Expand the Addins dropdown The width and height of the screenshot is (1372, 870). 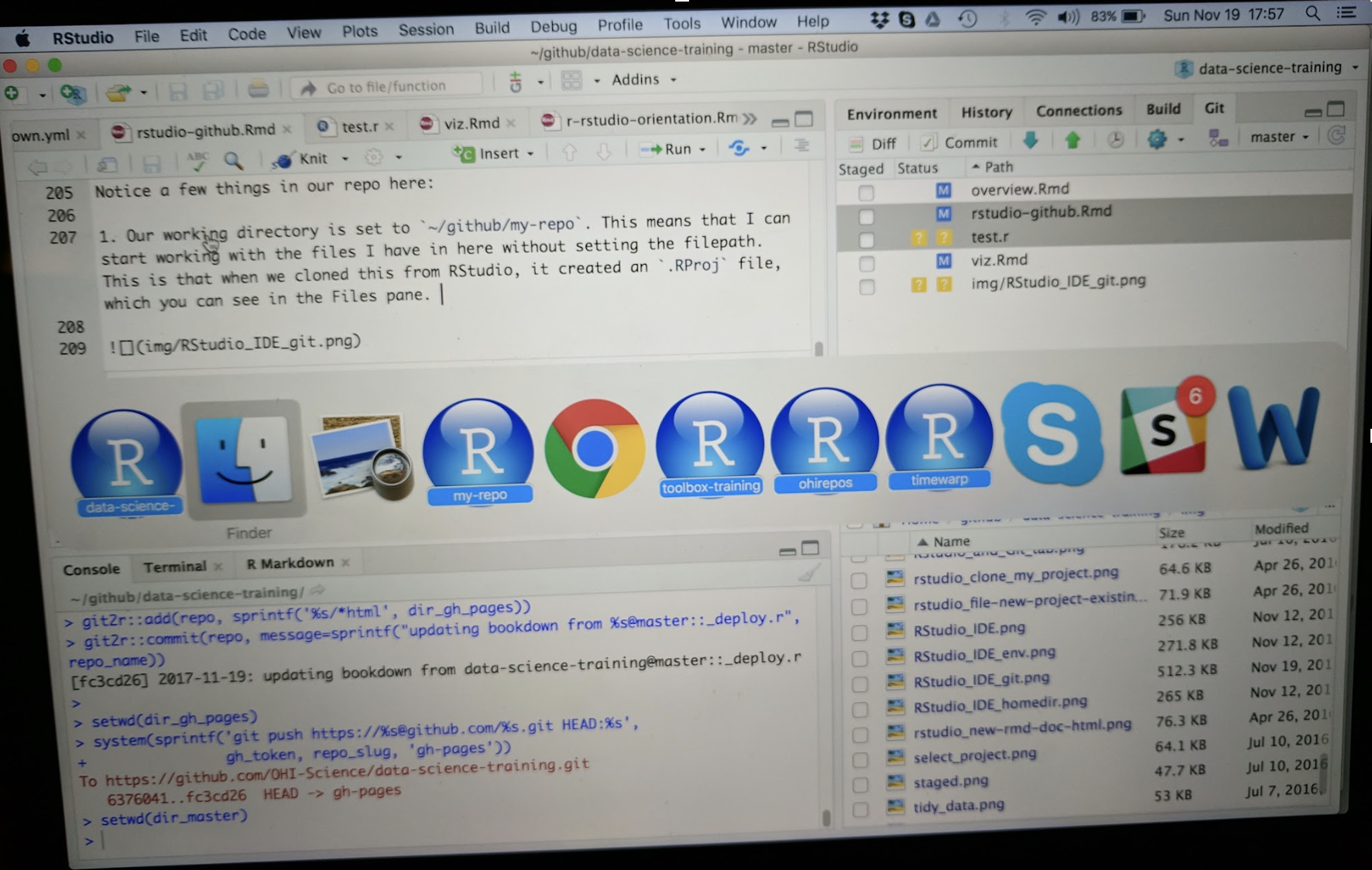643,80
